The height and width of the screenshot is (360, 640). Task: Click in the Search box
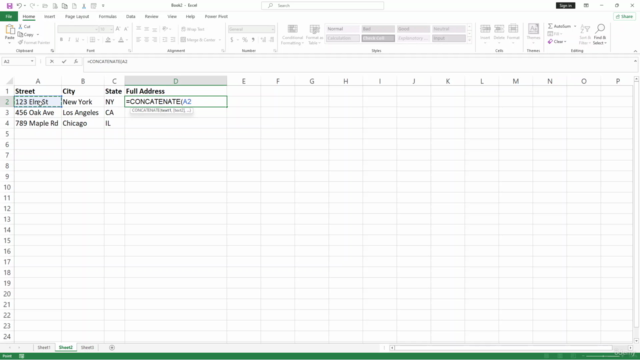[322, 6]
